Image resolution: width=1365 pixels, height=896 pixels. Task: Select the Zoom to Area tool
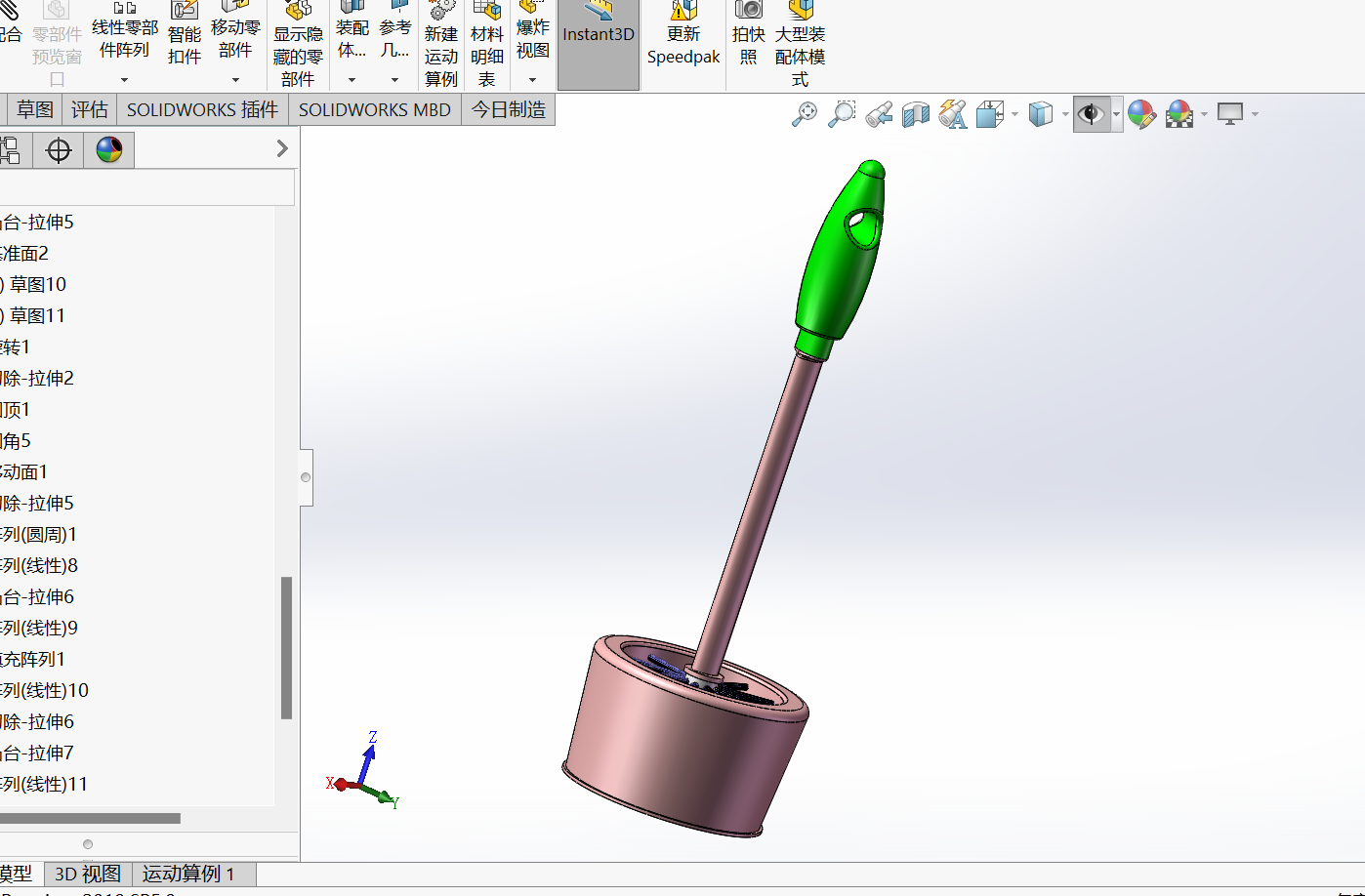(x=842, y=114)
